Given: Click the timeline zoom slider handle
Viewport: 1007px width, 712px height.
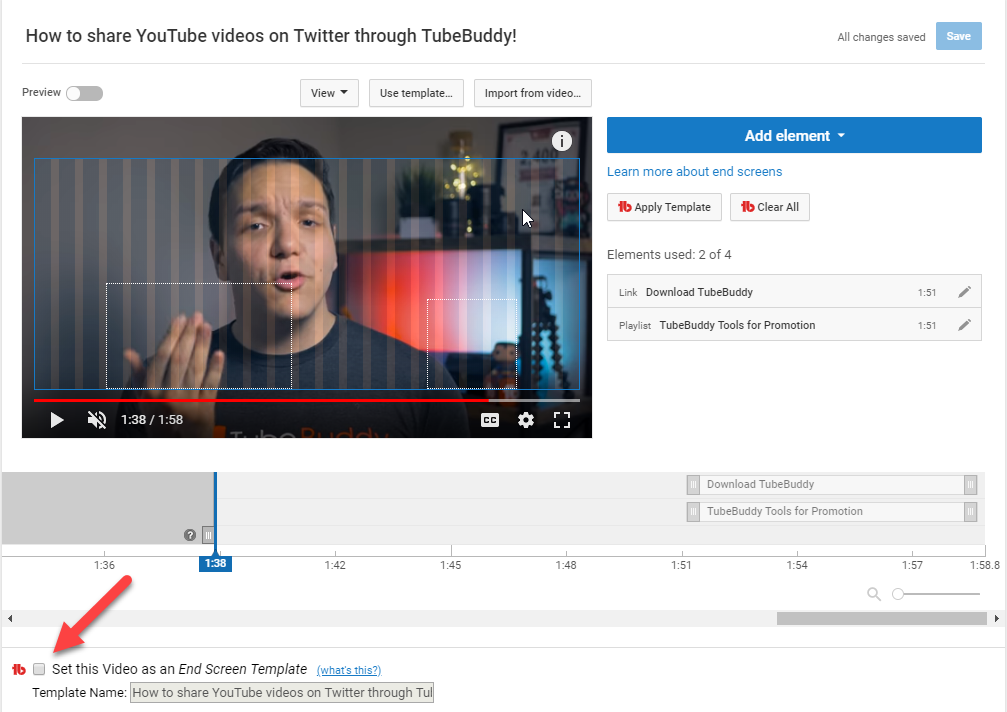Looking at the screenshot, I should point(898,594).
